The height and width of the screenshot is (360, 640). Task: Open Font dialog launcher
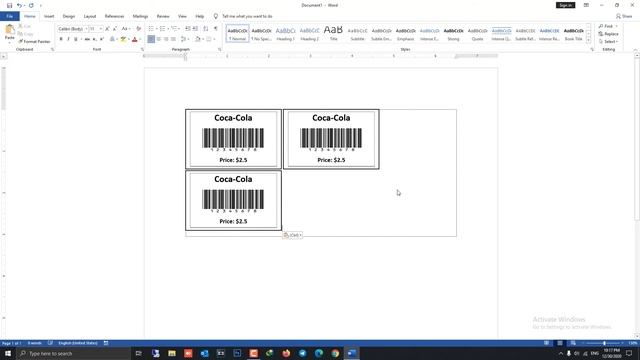(142, 49)
